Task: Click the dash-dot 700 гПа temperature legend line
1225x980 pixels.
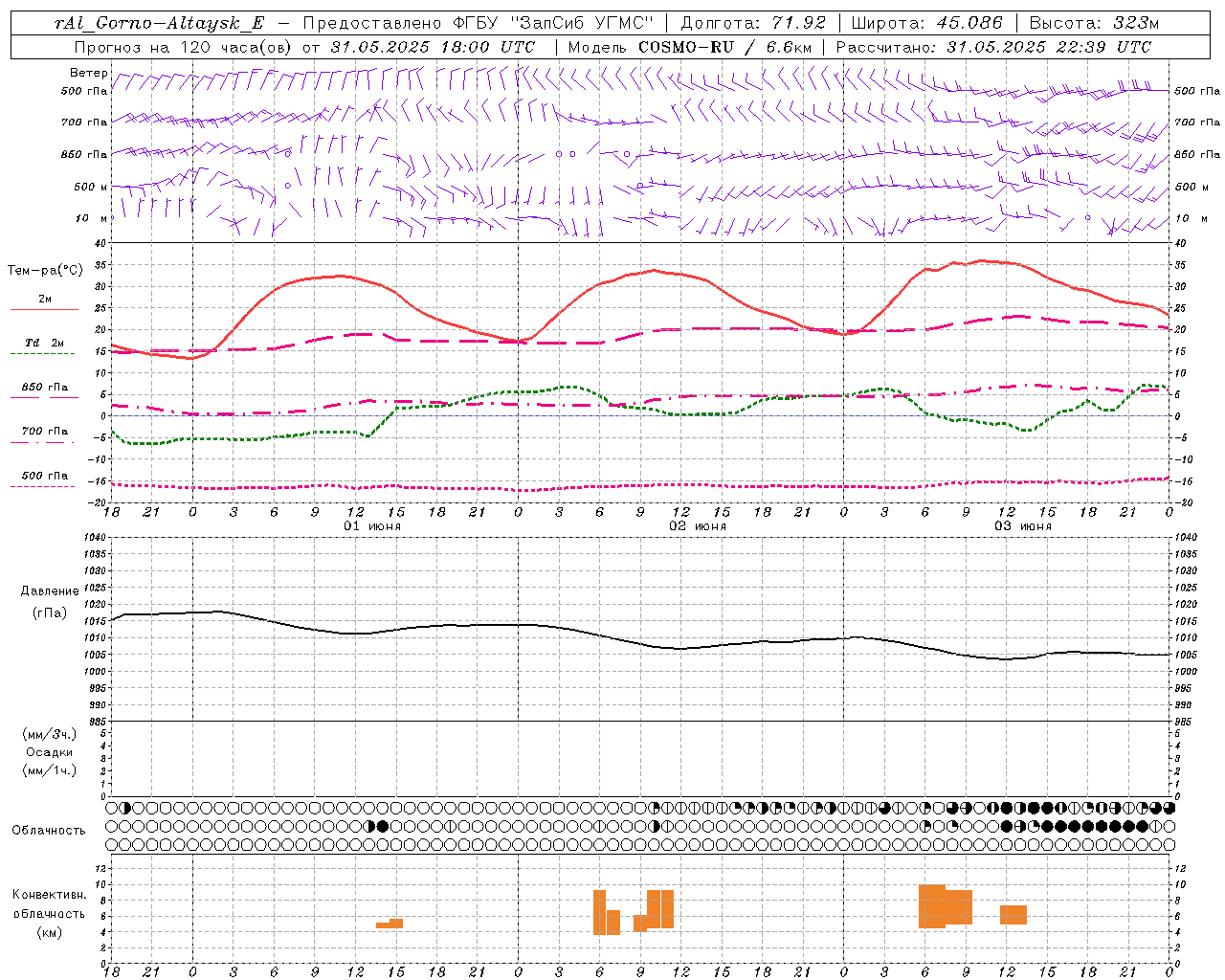Action: click(44, 442)
